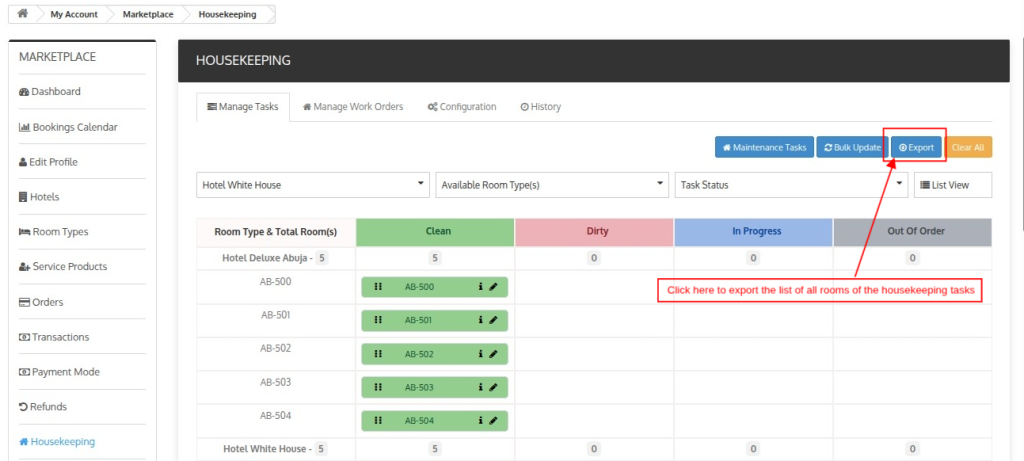This screenshot has height=461, width=1024.
Task: Open Hotel White House dropdown
Action: click(313, 185)
